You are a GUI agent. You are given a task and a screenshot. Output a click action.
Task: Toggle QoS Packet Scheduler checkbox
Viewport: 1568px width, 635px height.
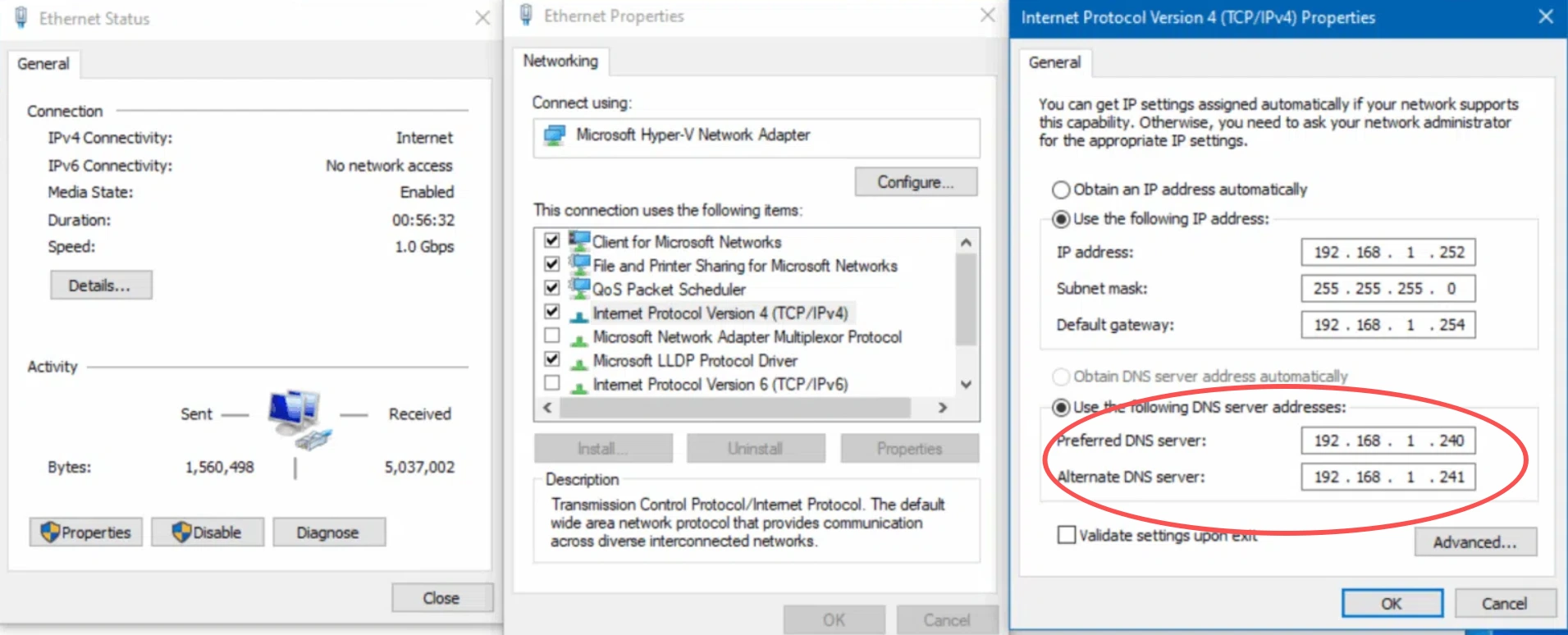(x=552, y=288)
